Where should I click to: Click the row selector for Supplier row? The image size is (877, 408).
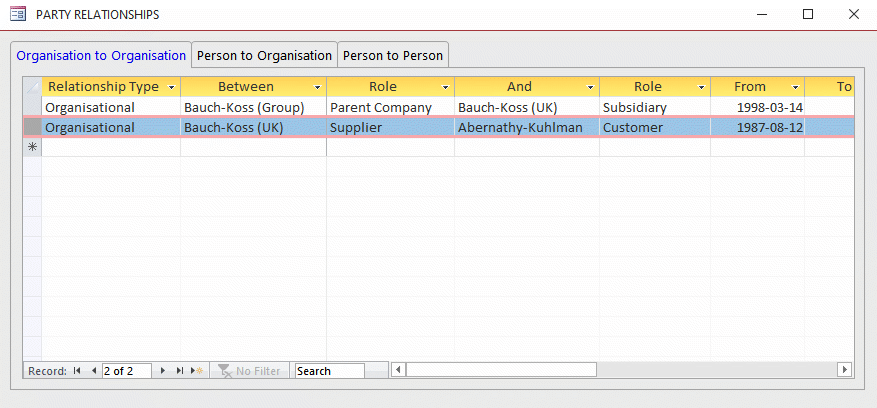(32, 127)
